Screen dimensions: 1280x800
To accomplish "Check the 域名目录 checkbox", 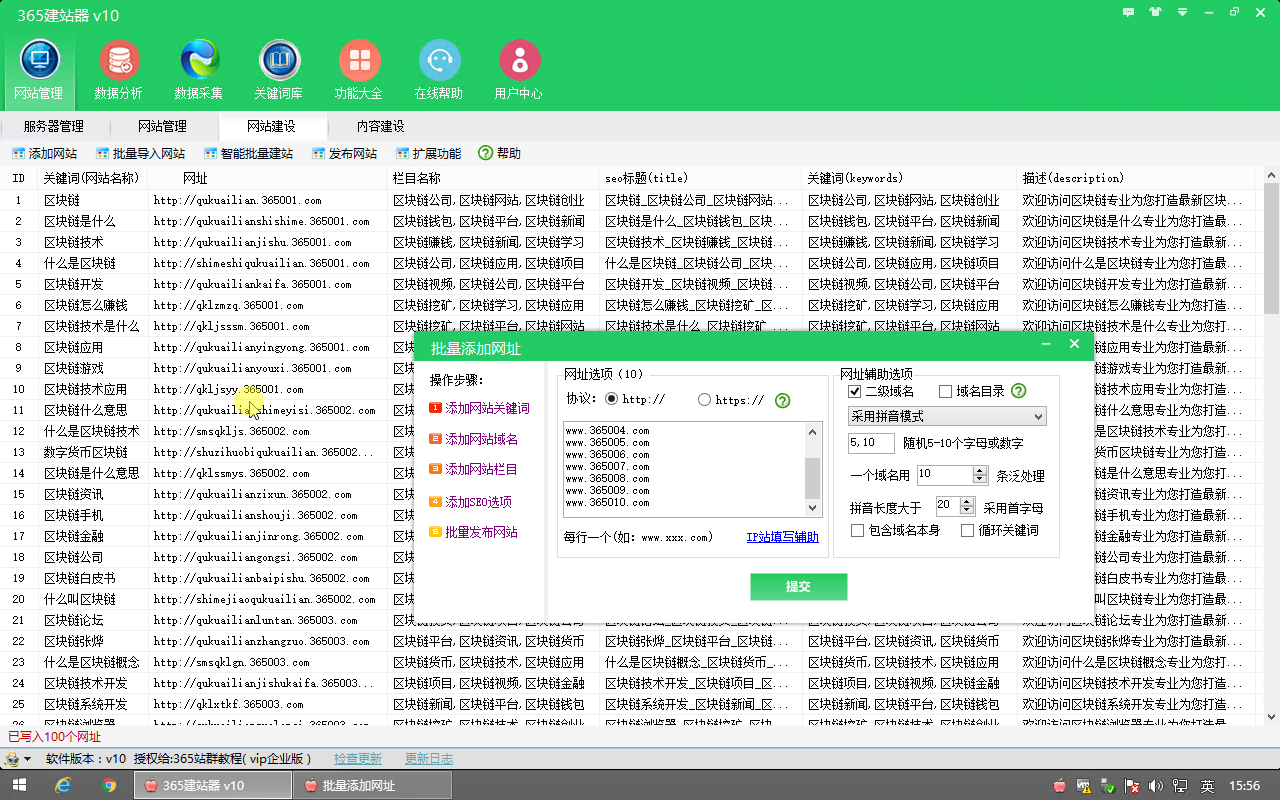I will pos(946,391).
